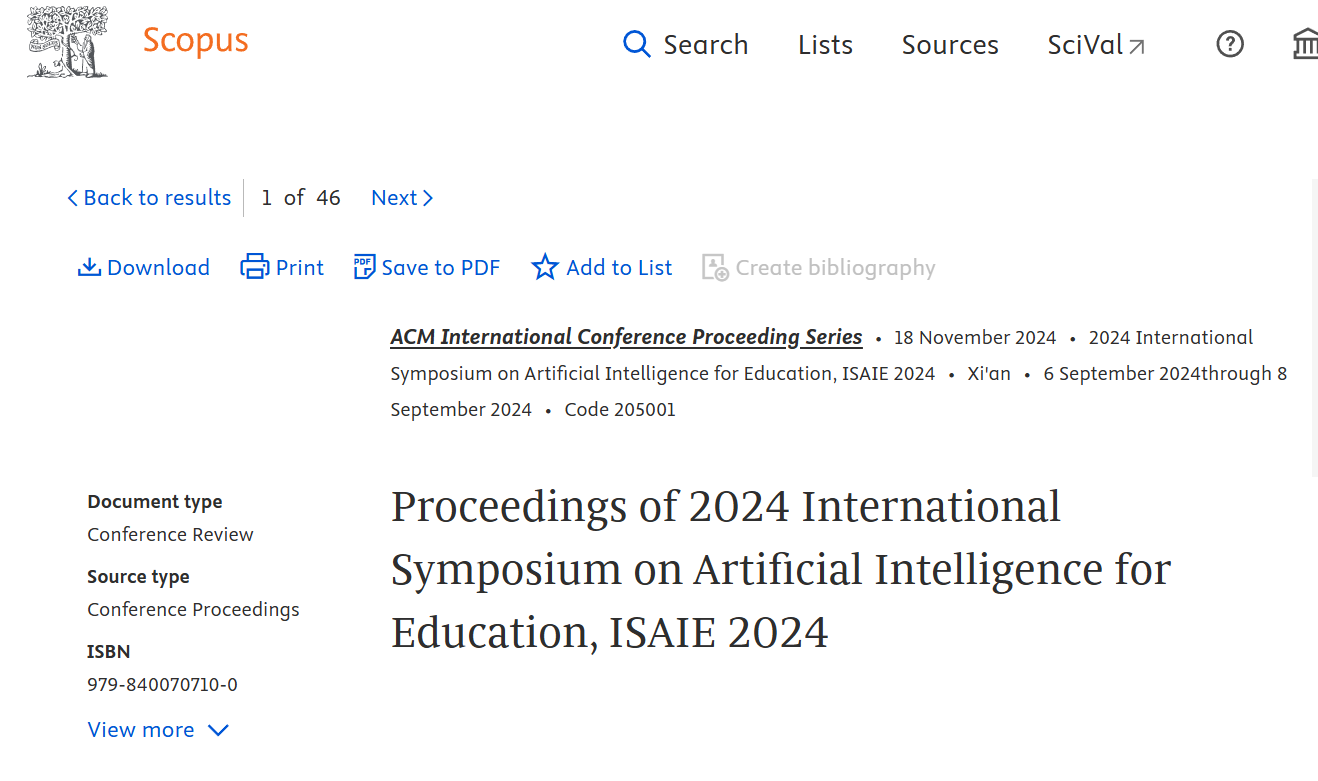Viewport: 1318px width, 781px height.
Task: Open the Lists menu item
Action: pos(825,45)
